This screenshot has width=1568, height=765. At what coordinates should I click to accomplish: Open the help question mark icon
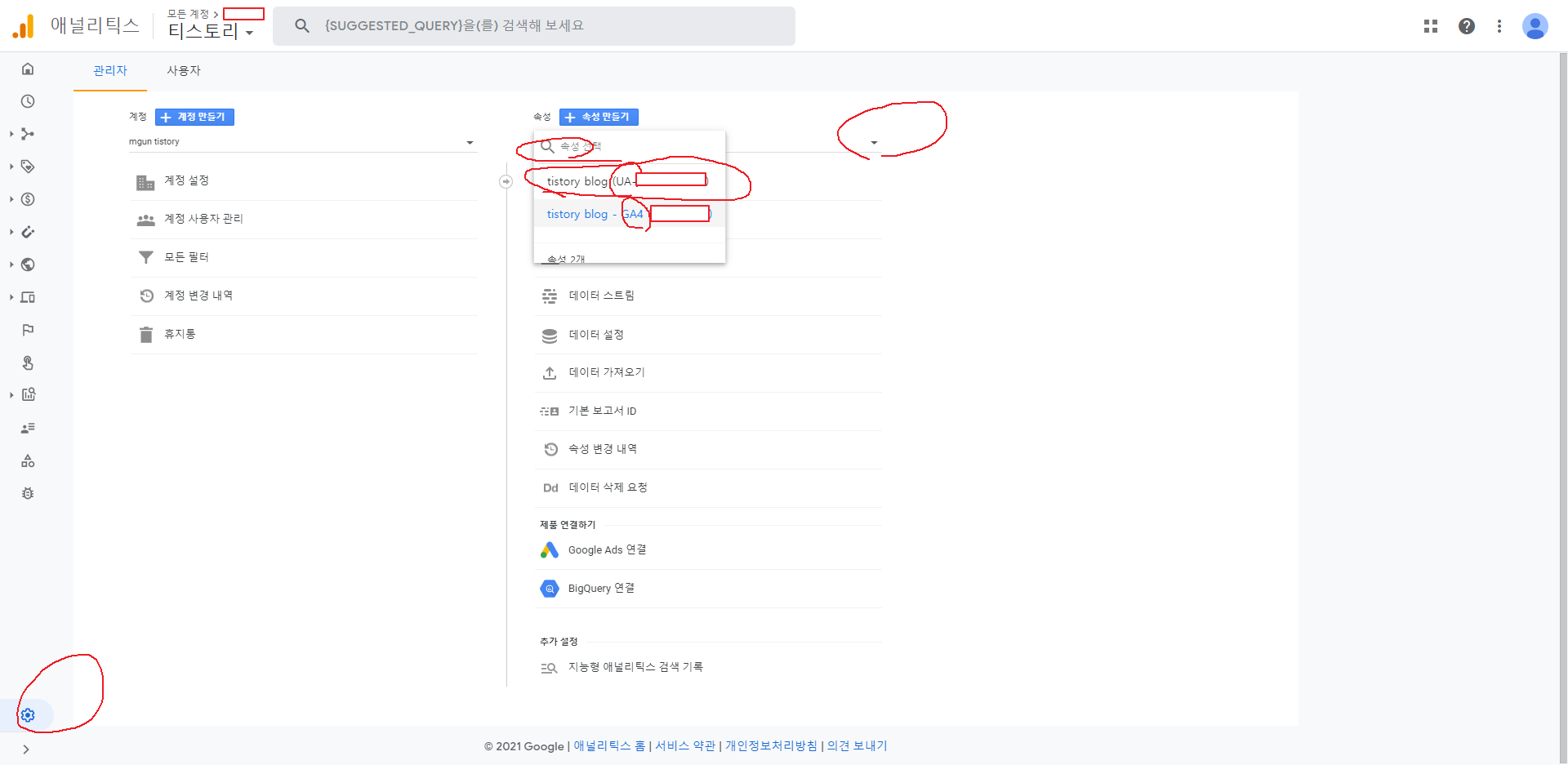[1467, 26]
